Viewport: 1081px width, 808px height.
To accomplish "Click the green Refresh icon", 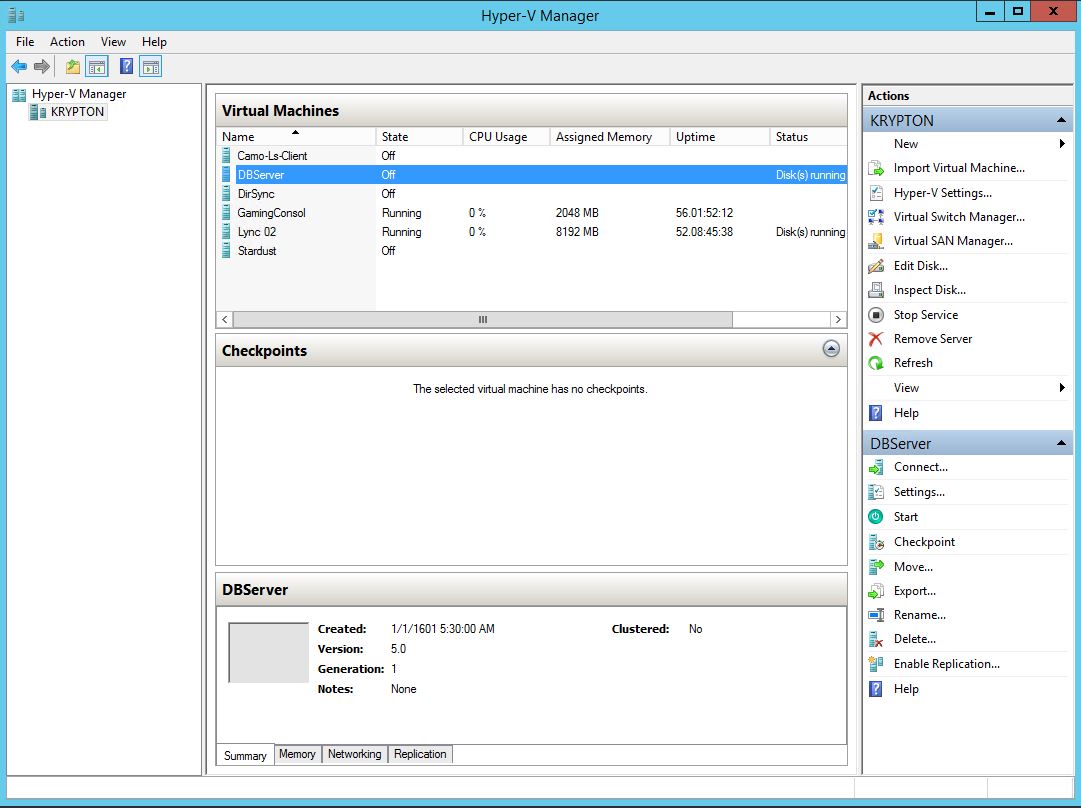I will (876, 363).
